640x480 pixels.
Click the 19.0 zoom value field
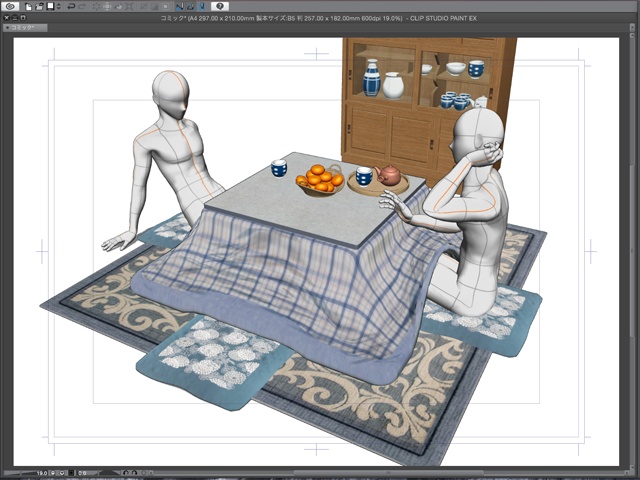pyautogui.click(x=42, y=473)
